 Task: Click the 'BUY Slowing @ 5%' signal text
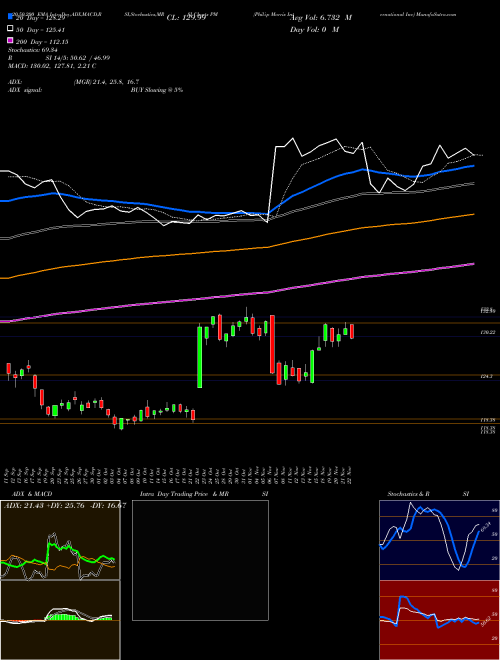tap(157, 90)
